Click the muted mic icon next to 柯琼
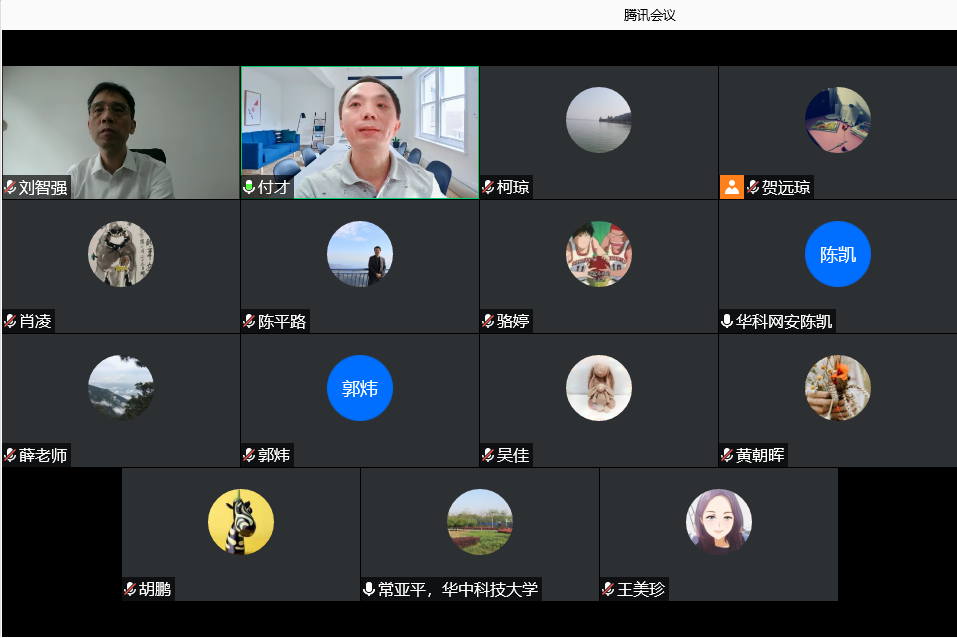This screenshot has height=638, width=957. pyautogui.click(x=488, y=188)
